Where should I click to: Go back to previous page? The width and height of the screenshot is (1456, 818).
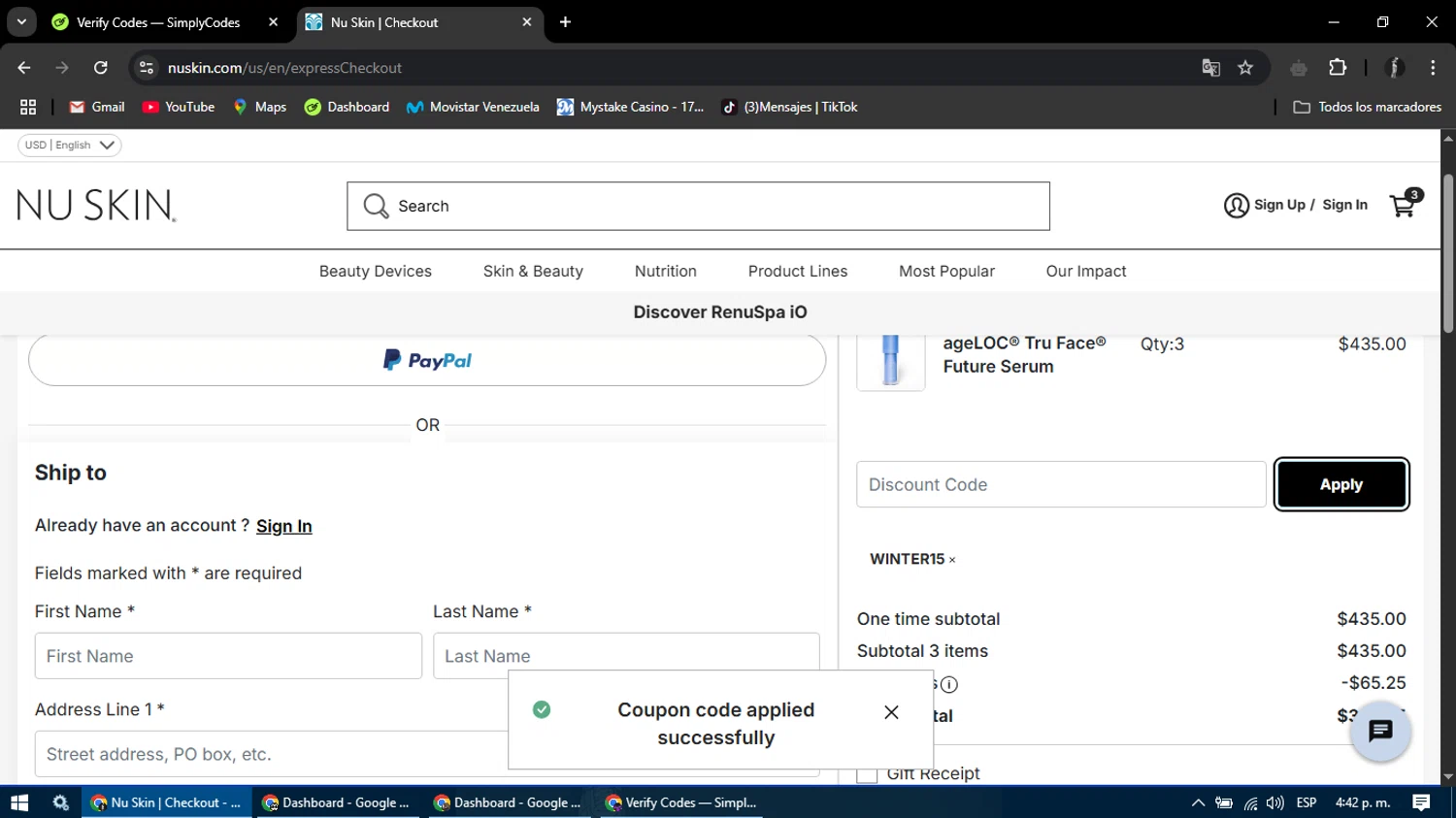24,68
